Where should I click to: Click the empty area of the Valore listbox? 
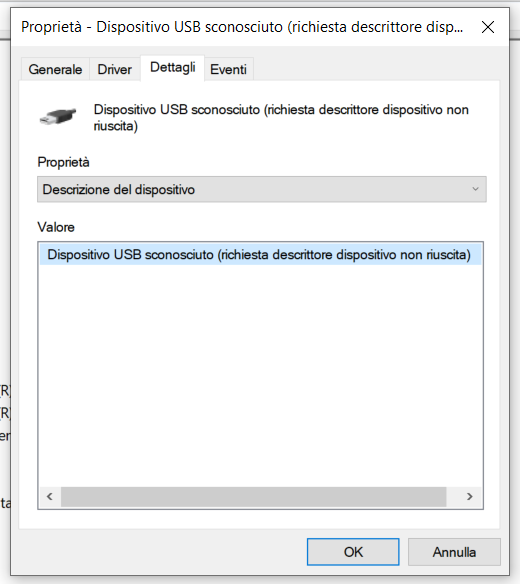(x=260, y=374)
